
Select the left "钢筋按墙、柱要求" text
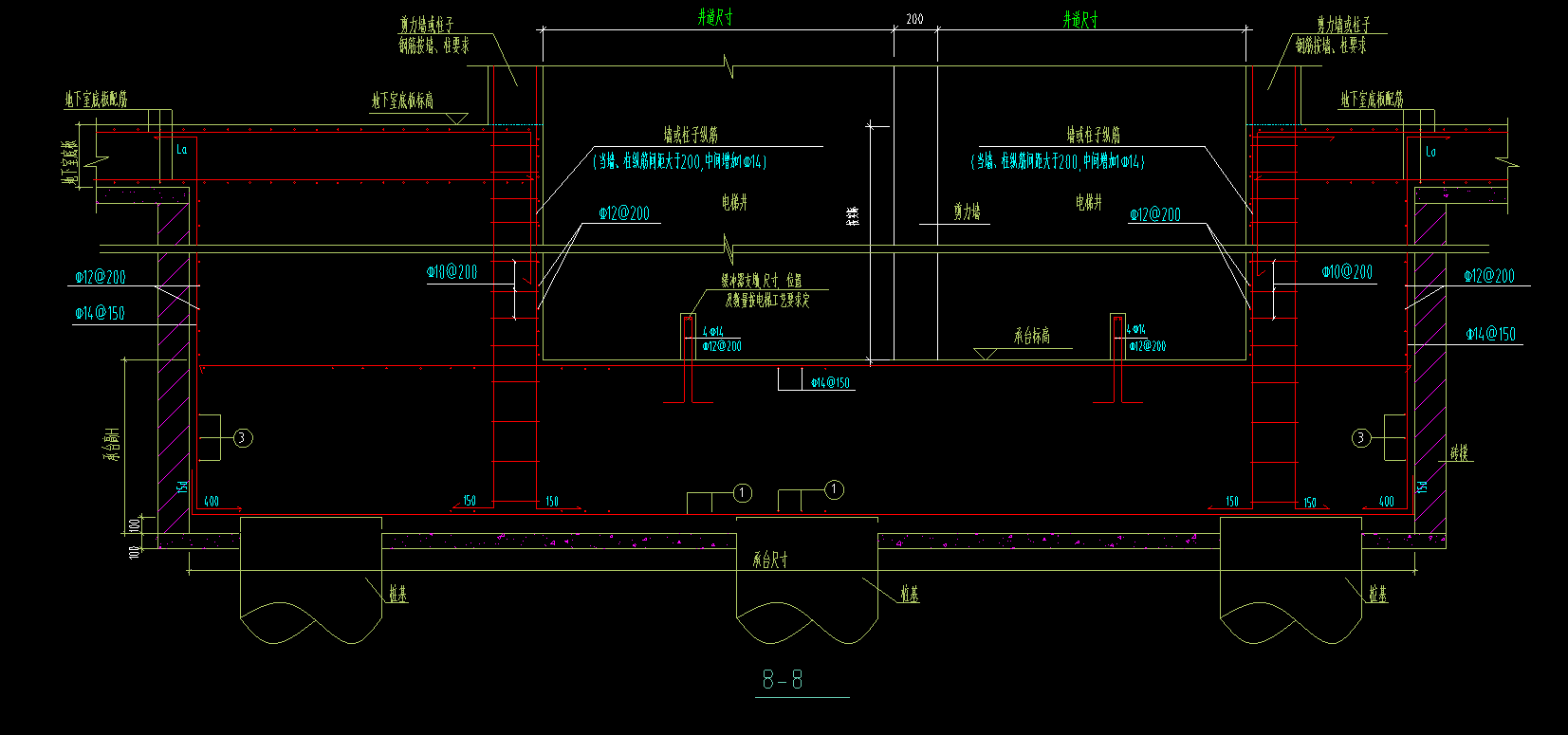tap(434, 45)
